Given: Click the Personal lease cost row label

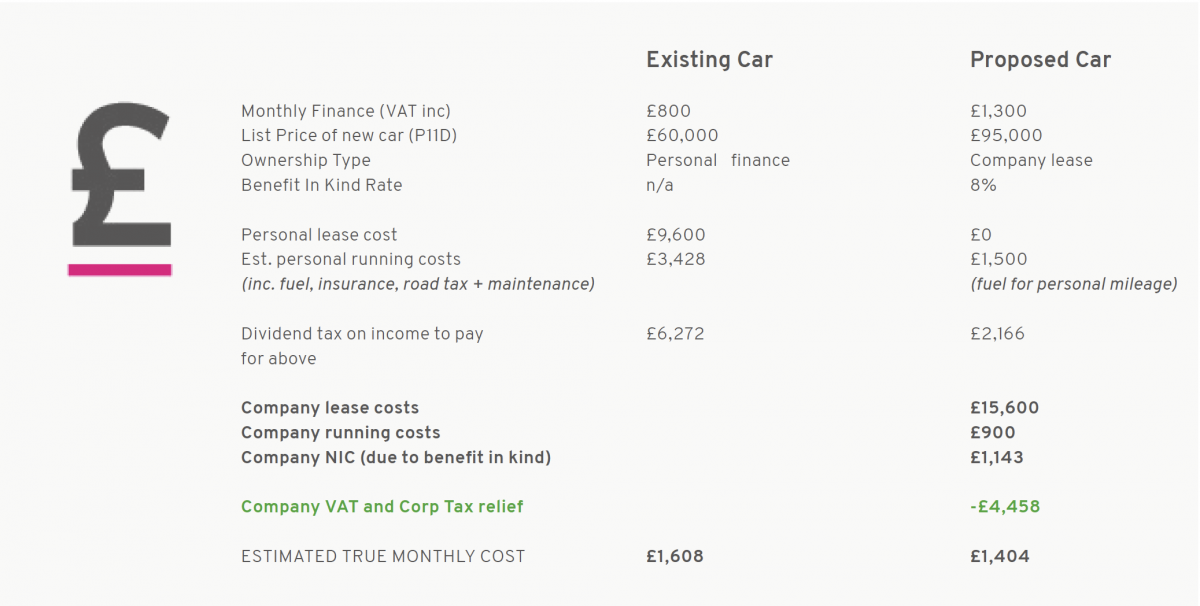Looking at the screenshot, I should [319, 235].
